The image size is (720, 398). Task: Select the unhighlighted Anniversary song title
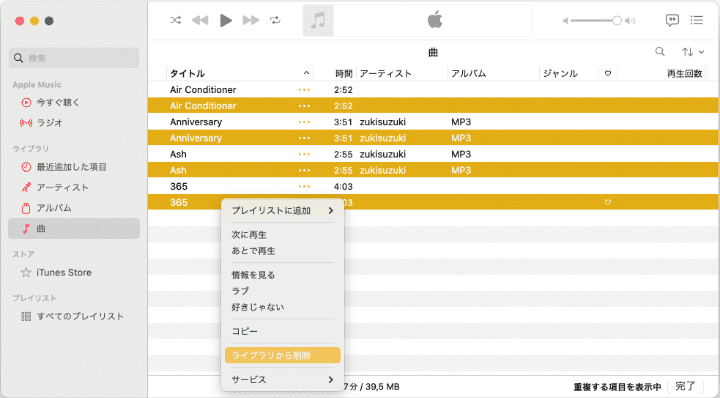196,122
